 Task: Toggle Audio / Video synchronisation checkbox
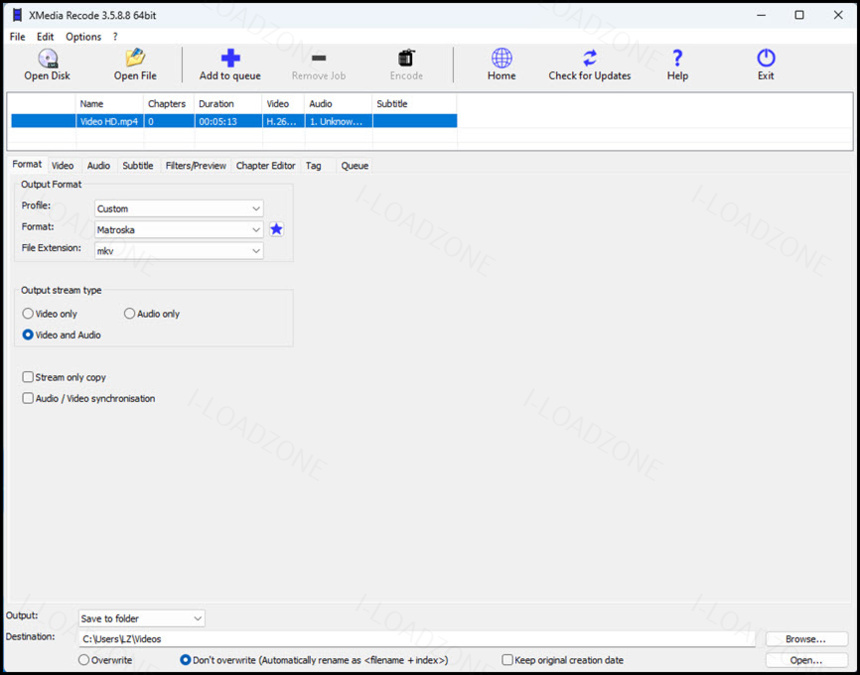pos(27,398)
